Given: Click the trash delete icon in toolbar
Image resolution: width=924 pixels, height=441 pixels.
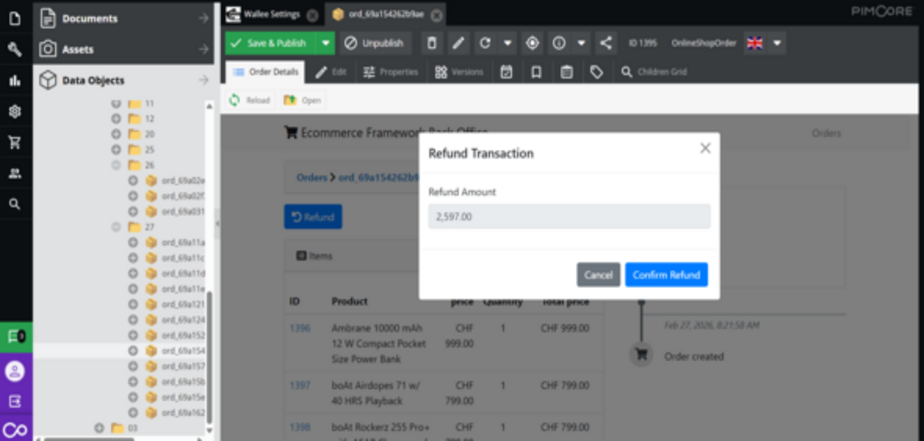Looking at the screenshot, I should pyautogui.click(x=431, y=43).
